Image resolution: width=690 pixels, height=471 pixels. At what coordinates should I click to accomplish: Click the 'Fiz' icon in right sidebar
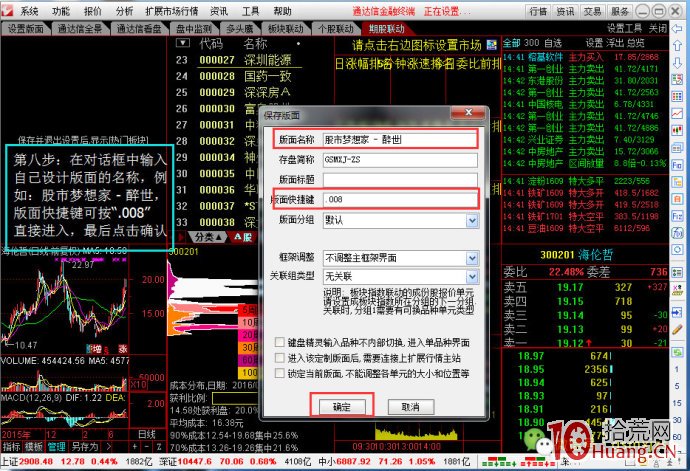pyautogui.click(x=677, y=216)
